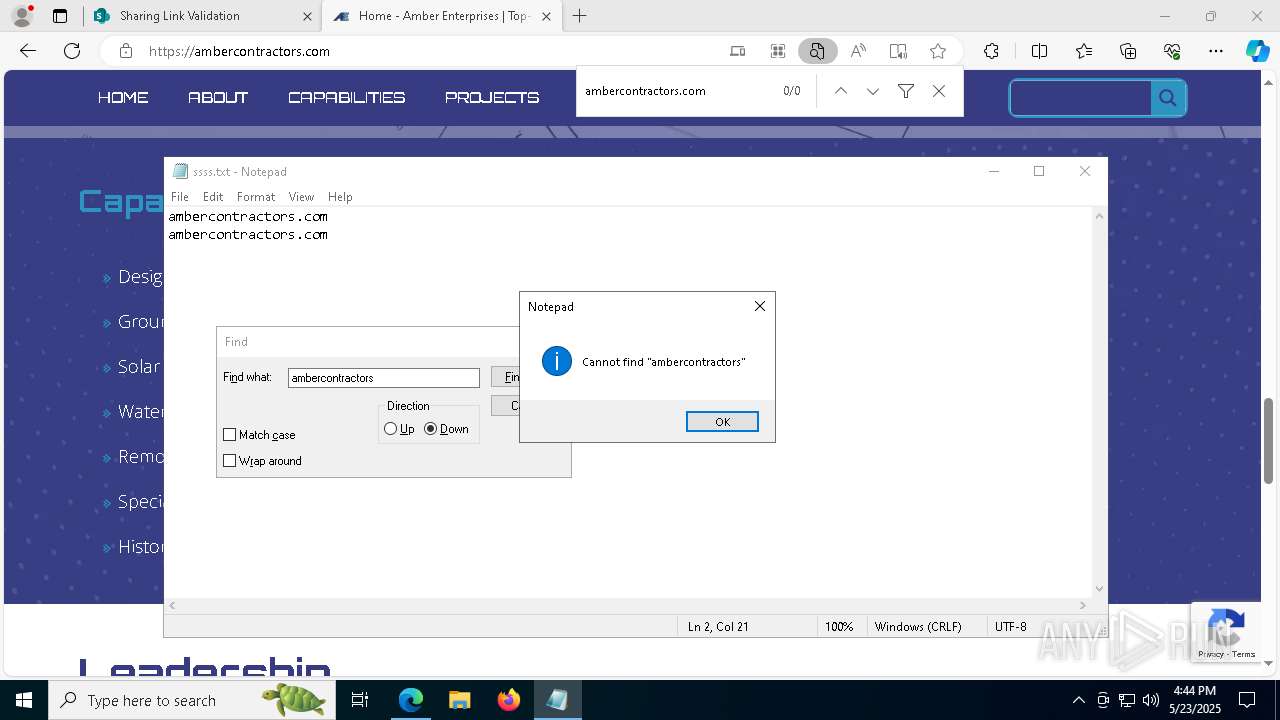Open Notepad Format menu

click(256, 197)
